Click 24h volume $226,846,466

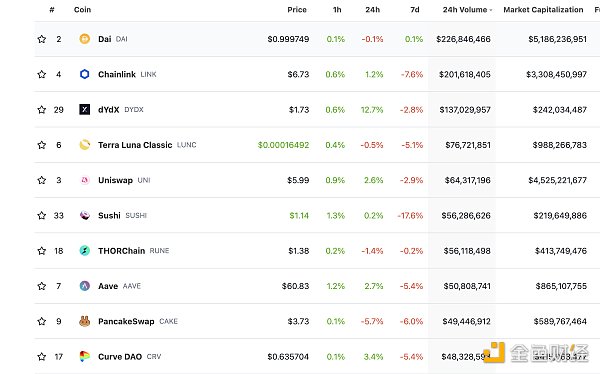463,39
